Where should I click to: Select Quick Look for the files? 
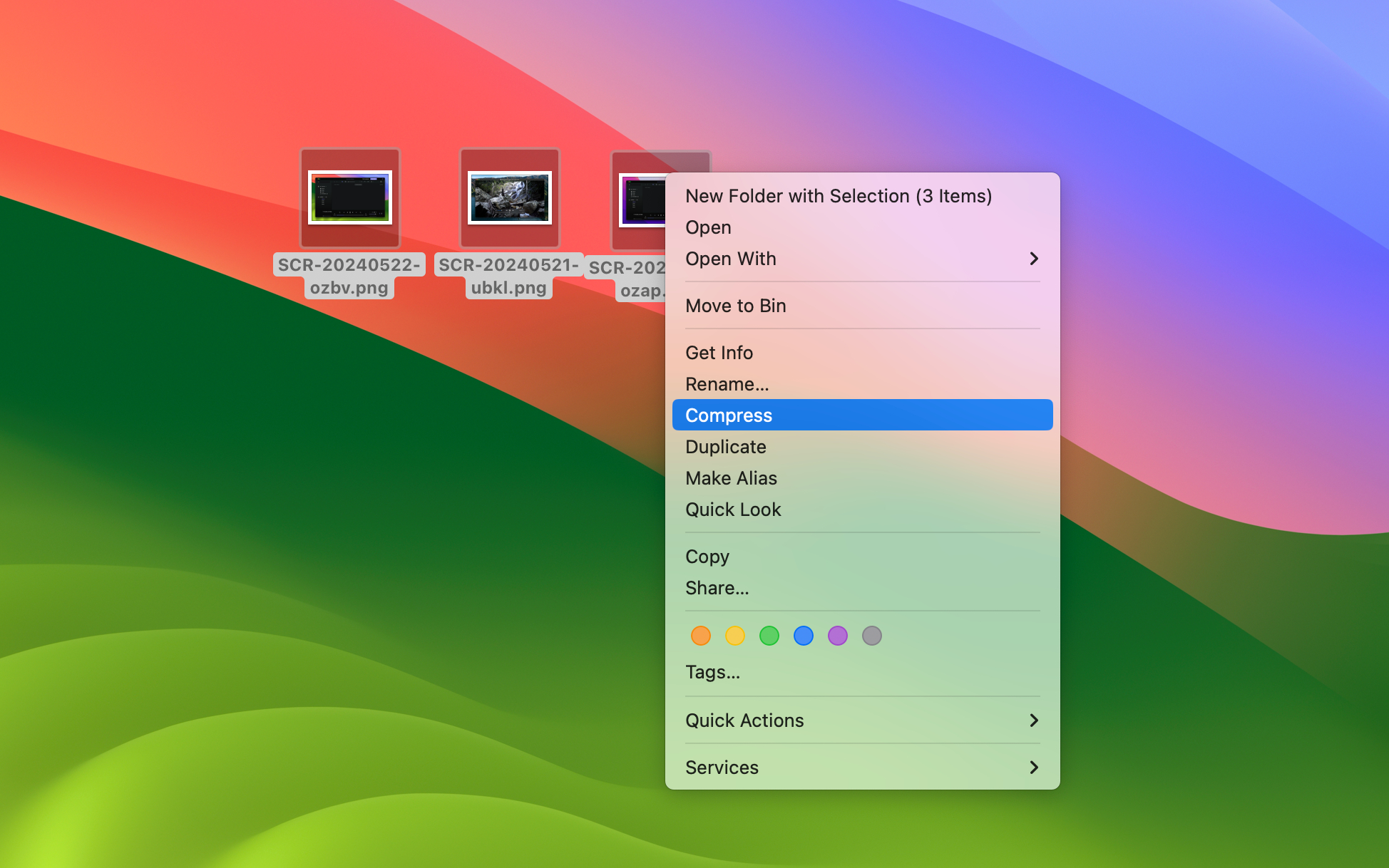(x=733, y=509)
